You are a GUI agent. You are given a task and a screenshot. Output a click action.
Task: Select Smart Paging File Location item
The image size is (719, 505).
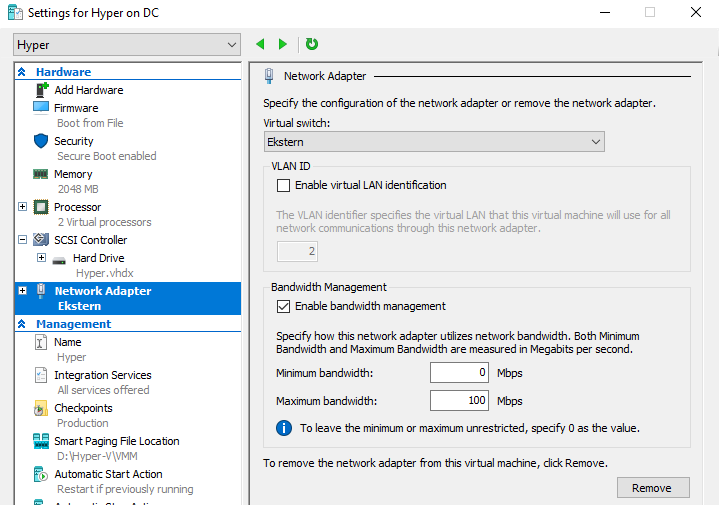117,441
